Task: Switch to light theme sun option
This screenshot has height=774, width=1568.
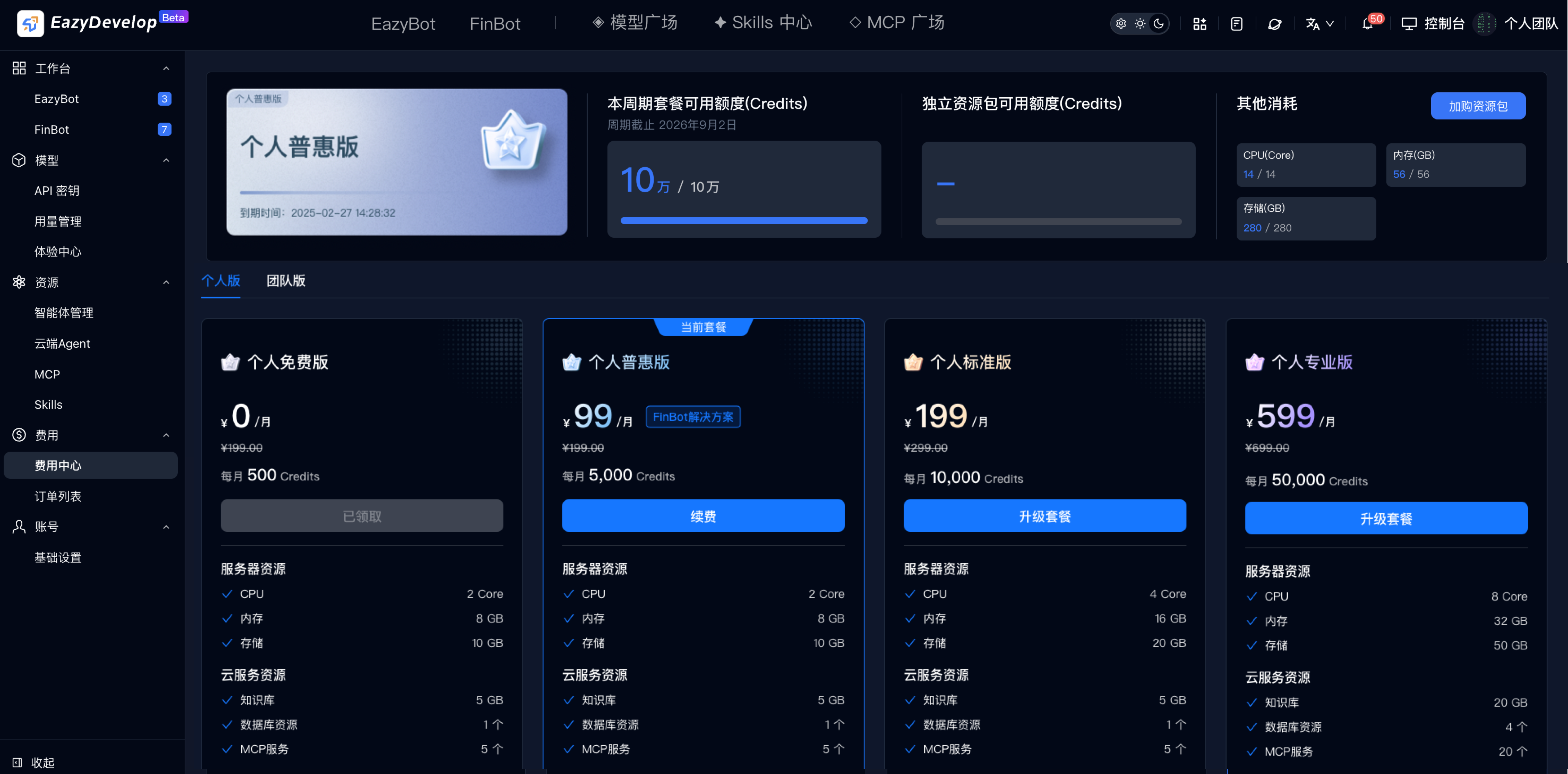Action: click(x=1139, y=24)
